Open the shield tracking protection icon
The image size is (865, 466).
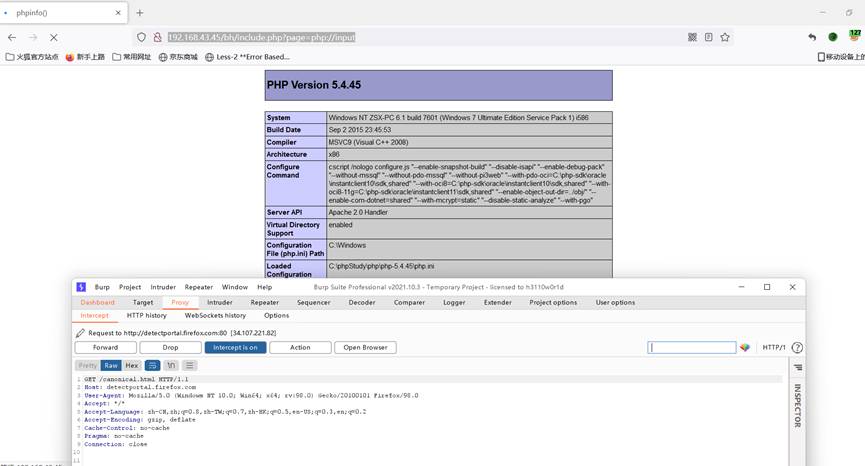pos(142,38)
